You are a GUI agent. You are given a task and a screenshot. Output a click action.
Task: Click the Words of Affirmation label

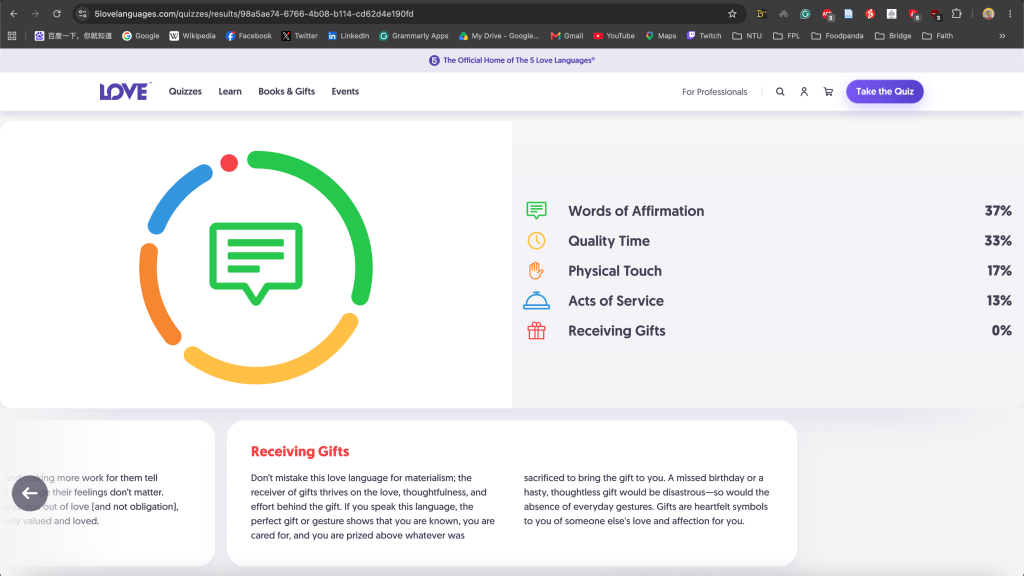click(636, 211)
